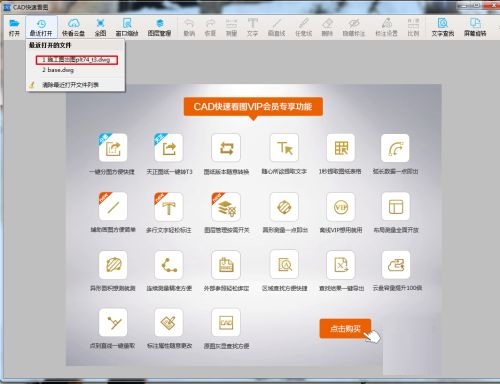Click the orange 点击购买 buy button
Image resolution: width=500 pixels, height=384 pixels.
345,329
